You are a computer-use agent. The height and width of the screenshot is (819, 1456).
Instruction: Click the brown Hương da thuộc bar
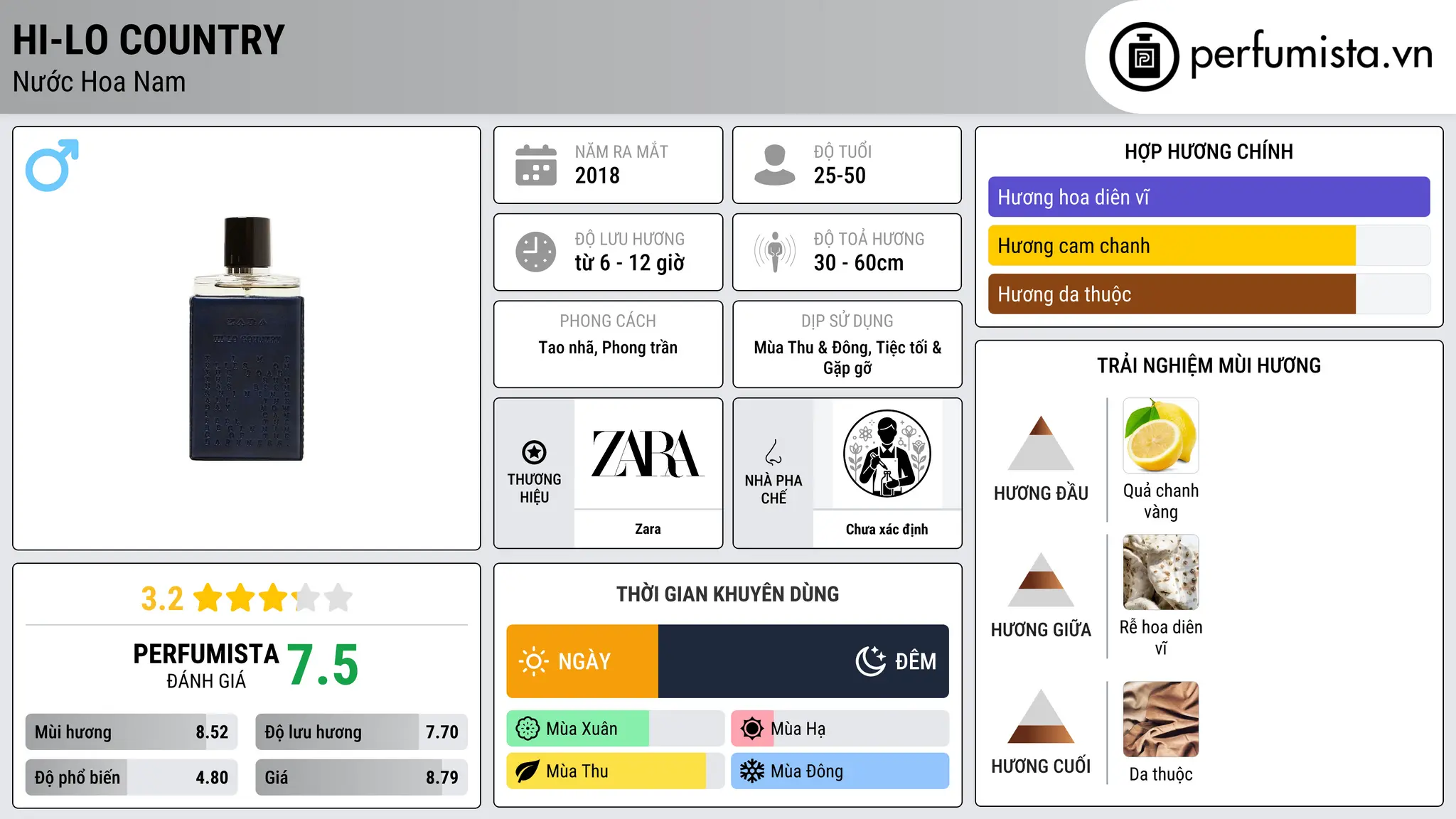click(x=1209, y=294)
